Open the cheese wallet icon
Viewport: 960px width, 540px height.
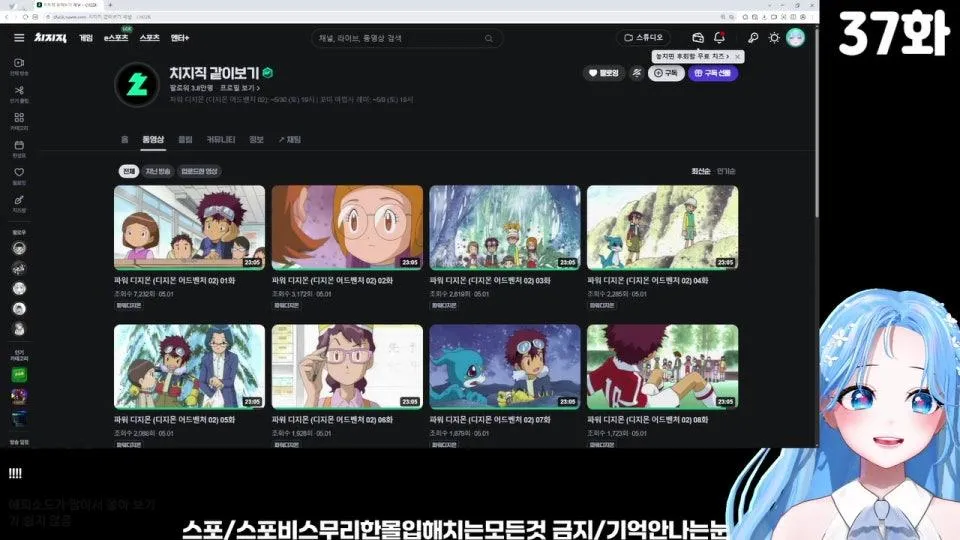click(697, 38)
